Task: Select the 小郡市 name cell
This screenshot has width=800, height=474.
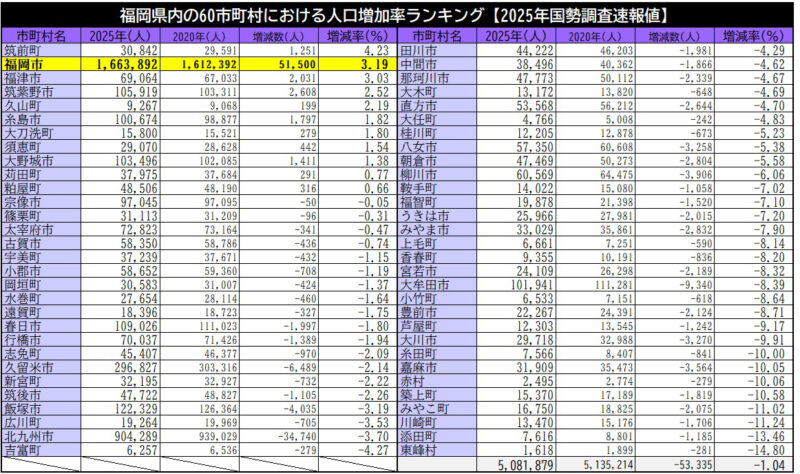Action: (x=41, y=271)
